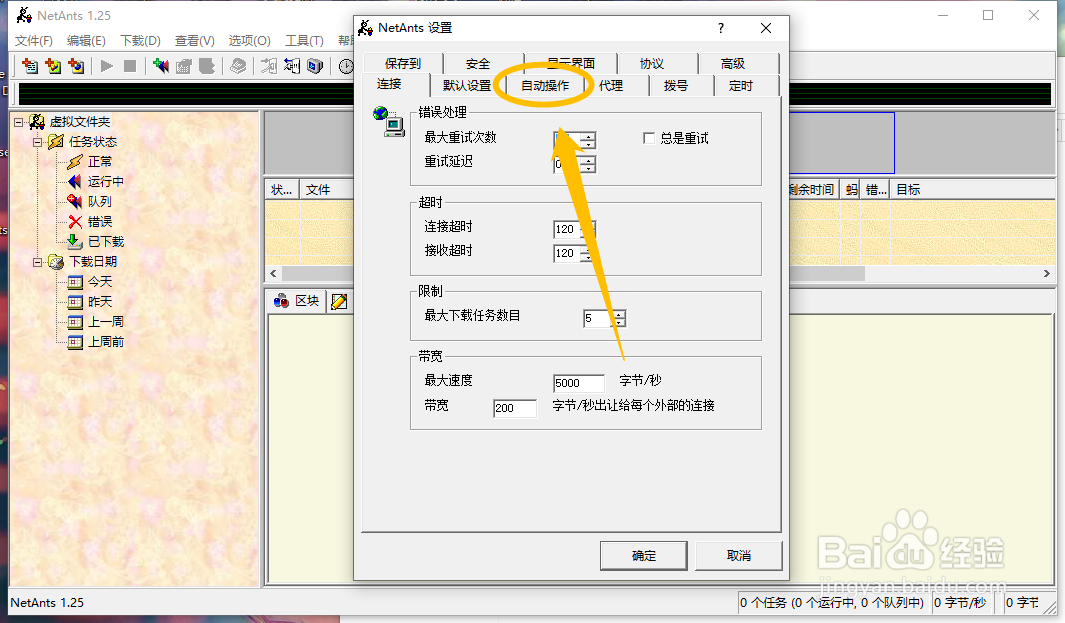Collapse the 任务状态 tree node
This screenshot has height=623, width=1065.
(38, 142)
